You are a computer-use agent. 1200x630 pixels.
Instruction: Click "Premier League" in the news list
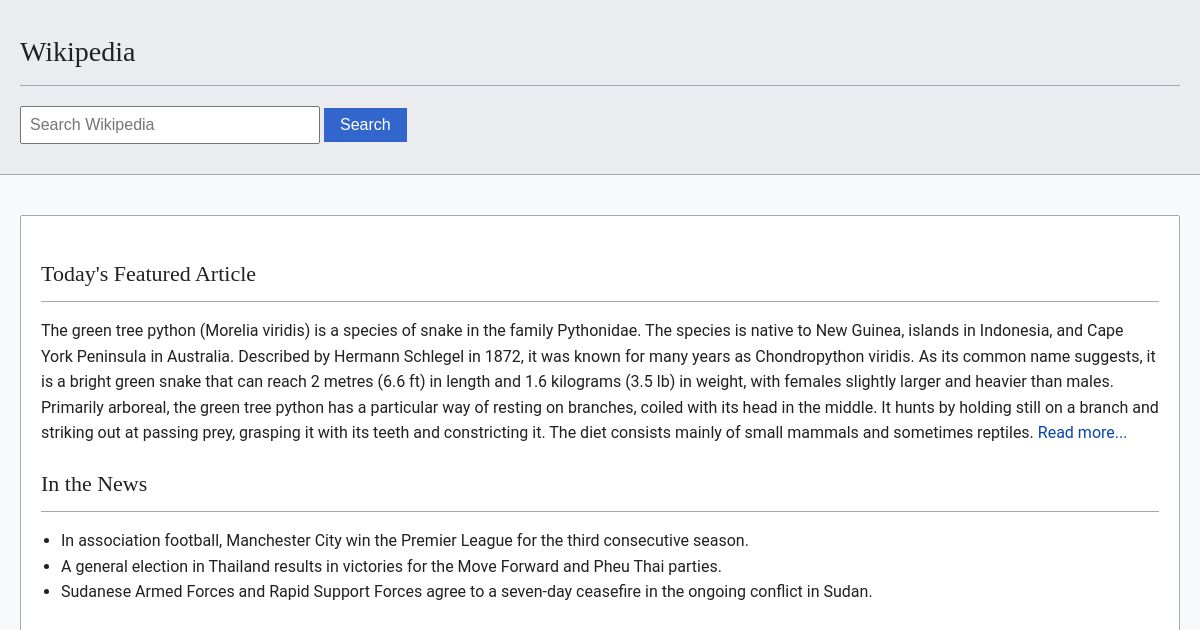(456, 541)
